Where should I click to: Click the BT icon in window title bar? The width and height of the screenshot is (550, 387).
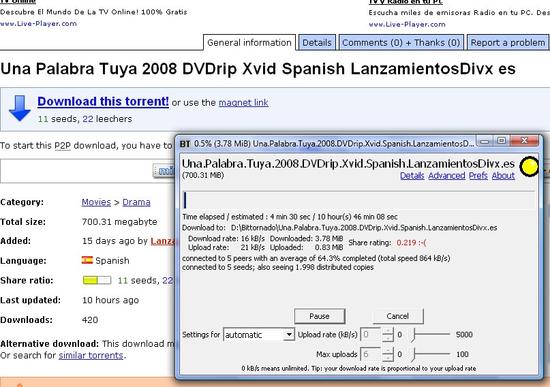tap(185, 144)
